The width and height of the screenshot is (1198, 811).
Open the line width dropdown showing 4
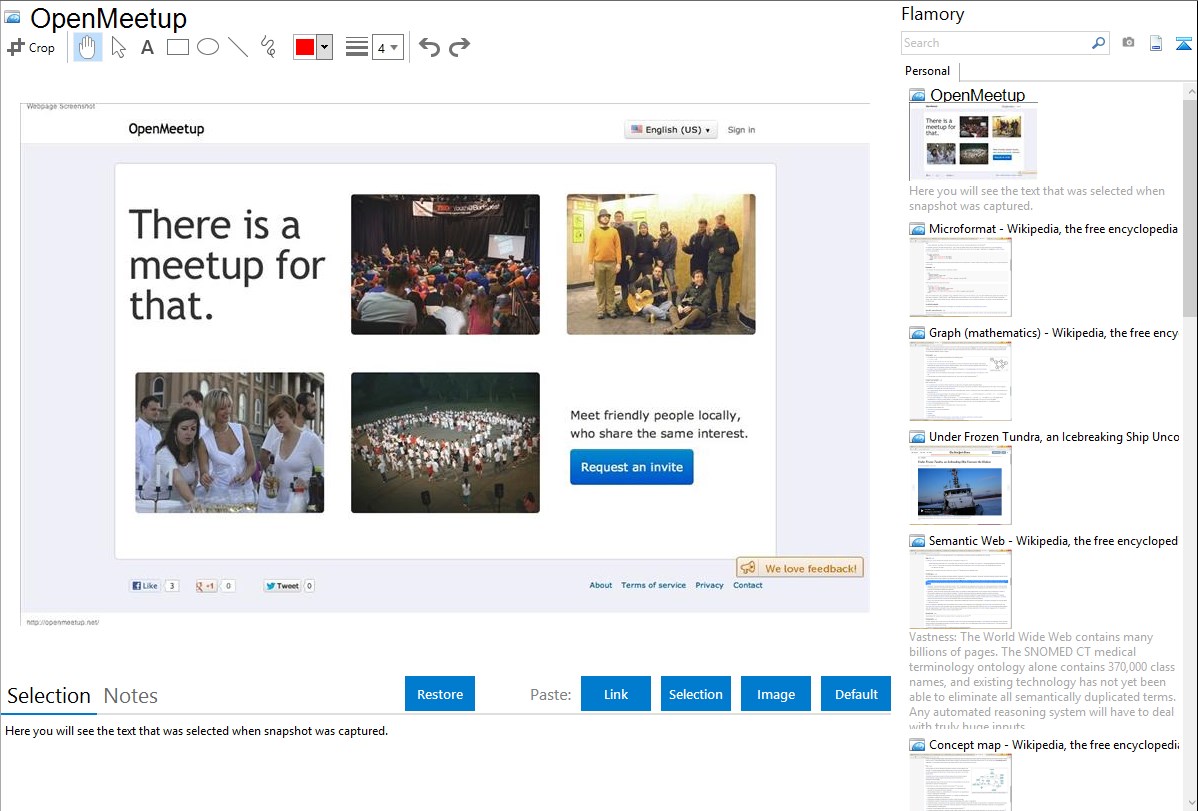(388, 47)
